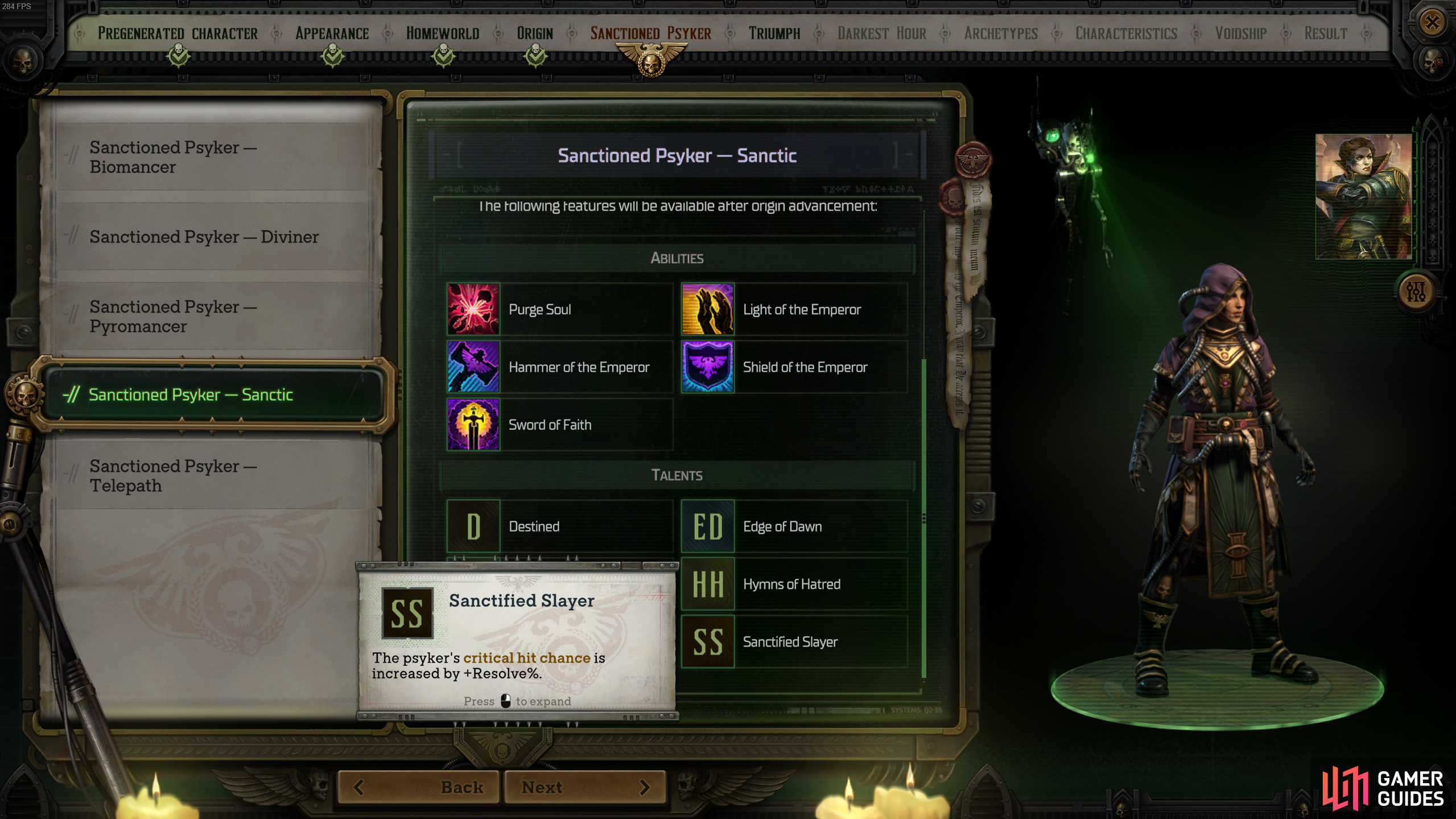Click the Light of the Emperor icon

pos(708,309)
